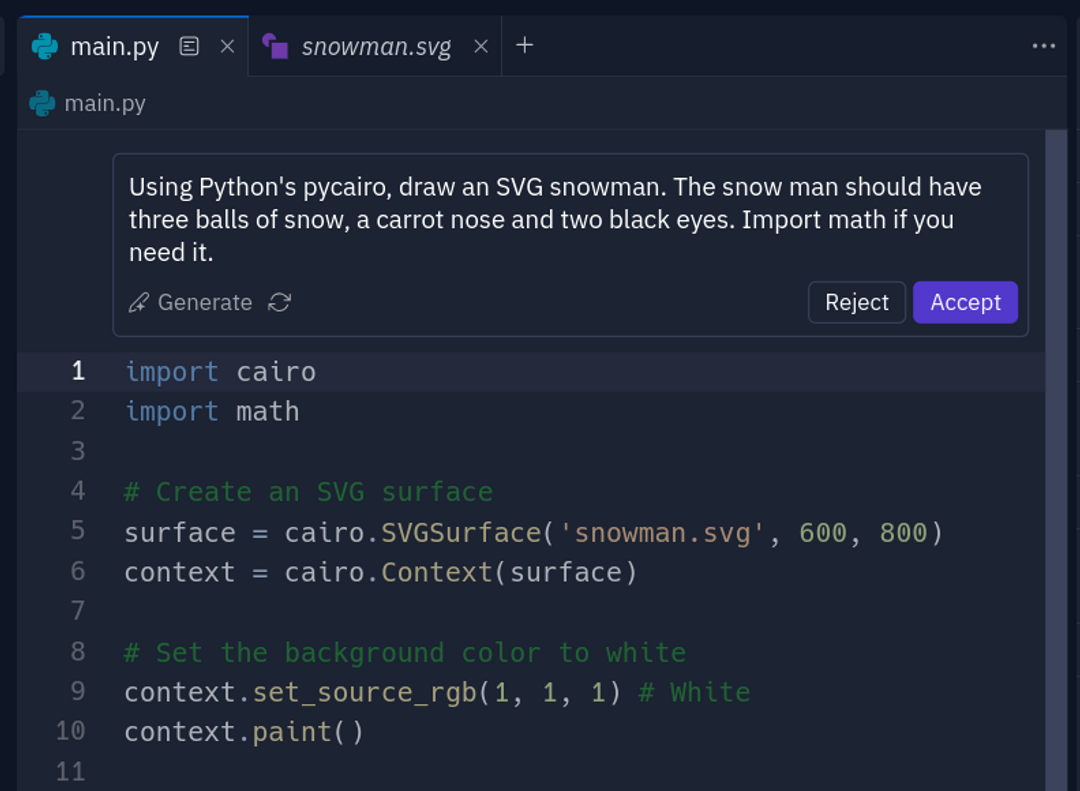Open the editor options via the ellipsis icon
The width and height of the screenshot is (1080, 791).
pyautogui.click(x=1044, y=45)
